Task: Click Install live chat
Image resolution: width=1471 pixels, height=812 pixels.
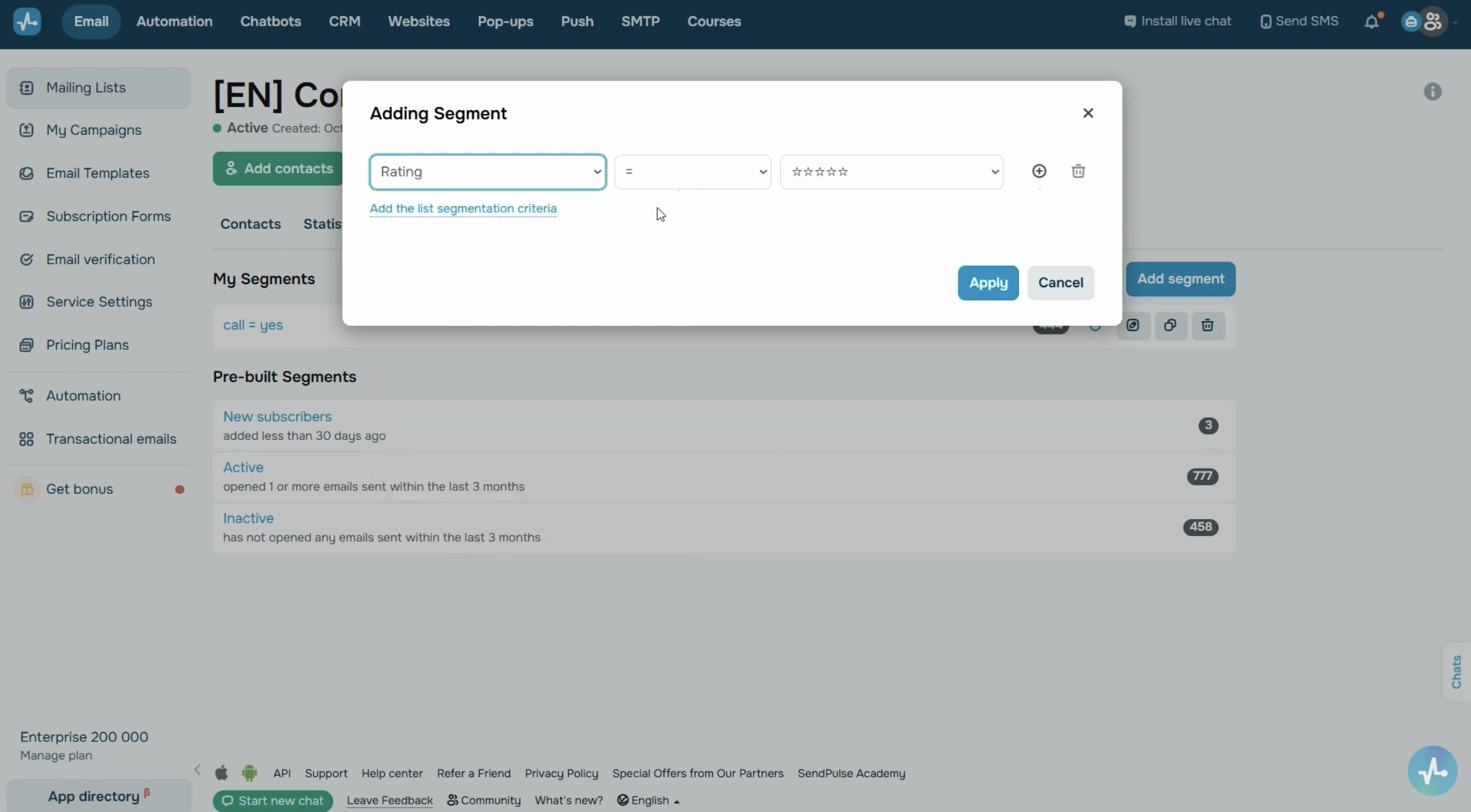Action: pos(1177,21)
